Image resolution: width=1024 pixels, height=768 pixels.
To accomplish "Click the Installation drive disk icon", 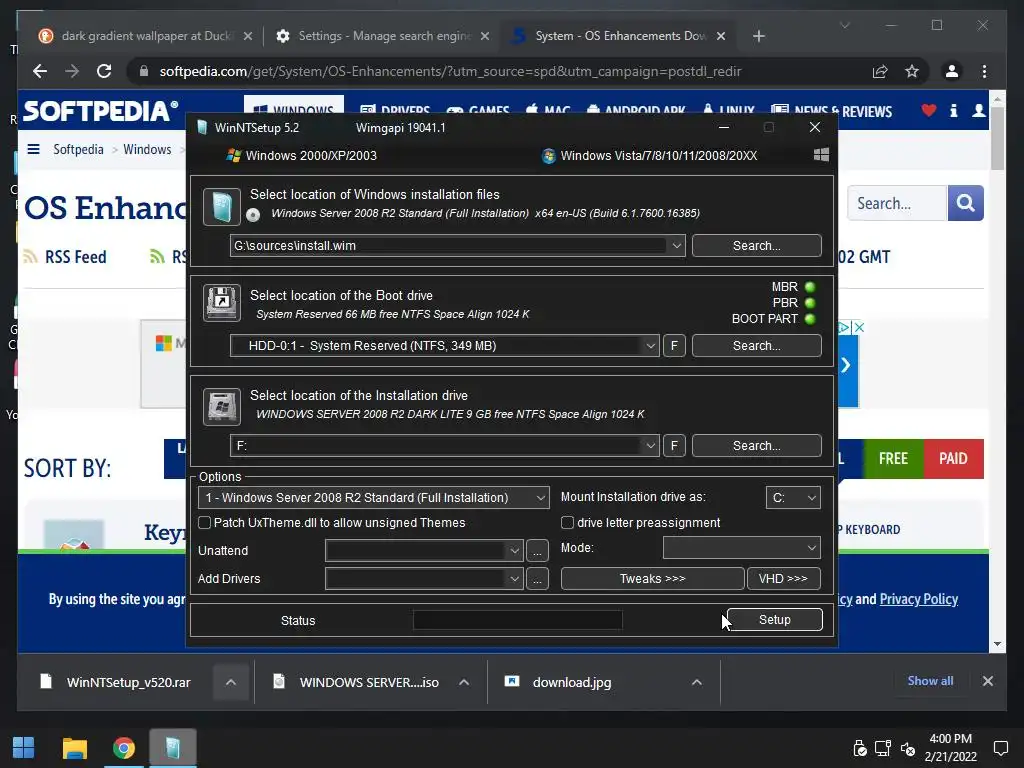I will 222,406.
